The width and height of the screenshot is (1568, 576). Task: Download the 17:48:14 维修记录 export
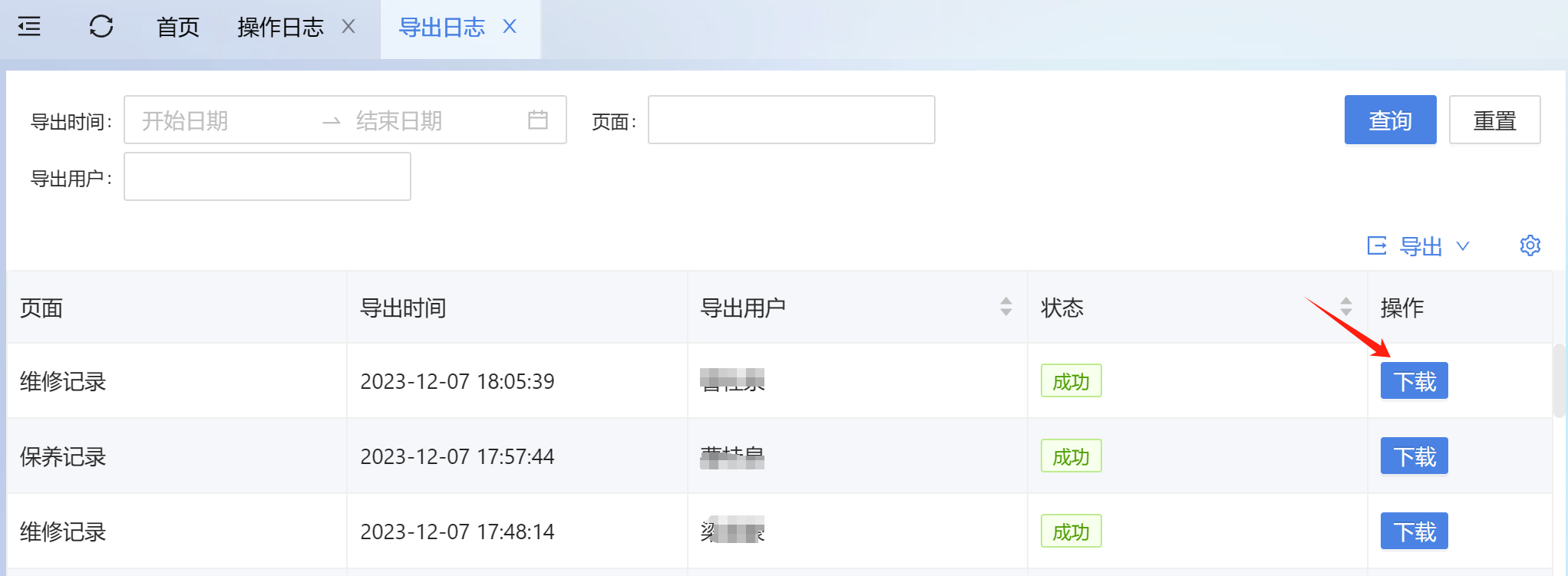pos(1414,532)
